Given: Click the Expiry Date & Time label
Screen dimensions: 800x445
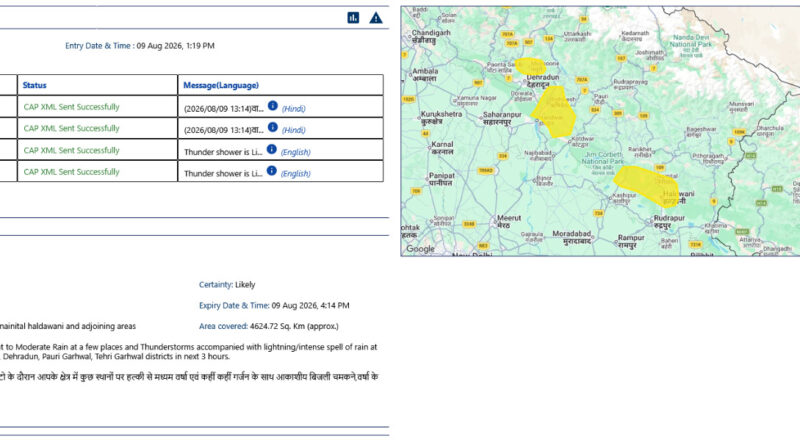Looking at the screenshot, I should (234, 306).
